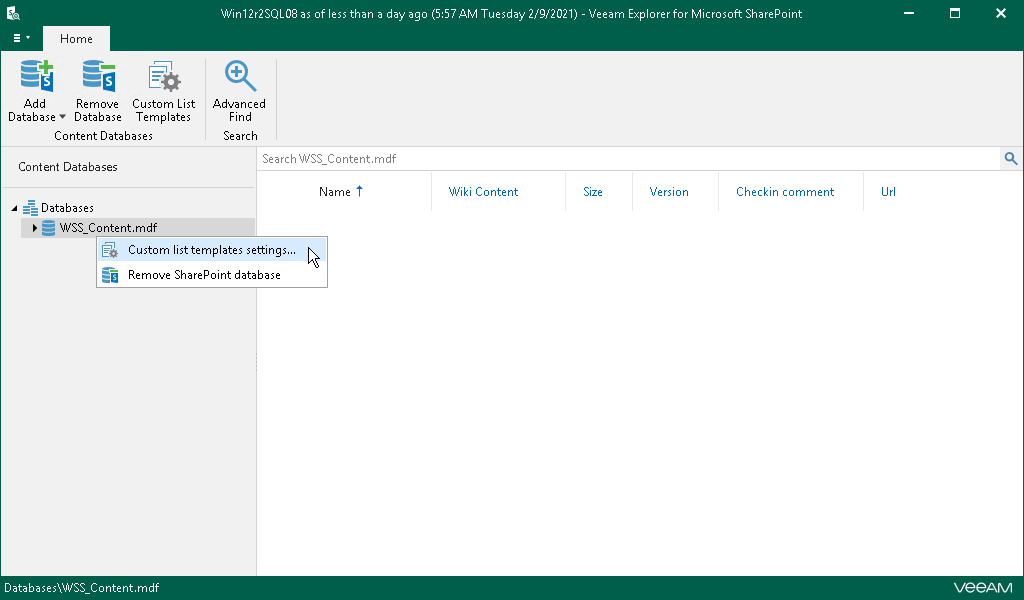1024x600 pixels.
Task: Click the status bar path Databases\WSS_Content.mdf
Action: click(x=82, y=588)
